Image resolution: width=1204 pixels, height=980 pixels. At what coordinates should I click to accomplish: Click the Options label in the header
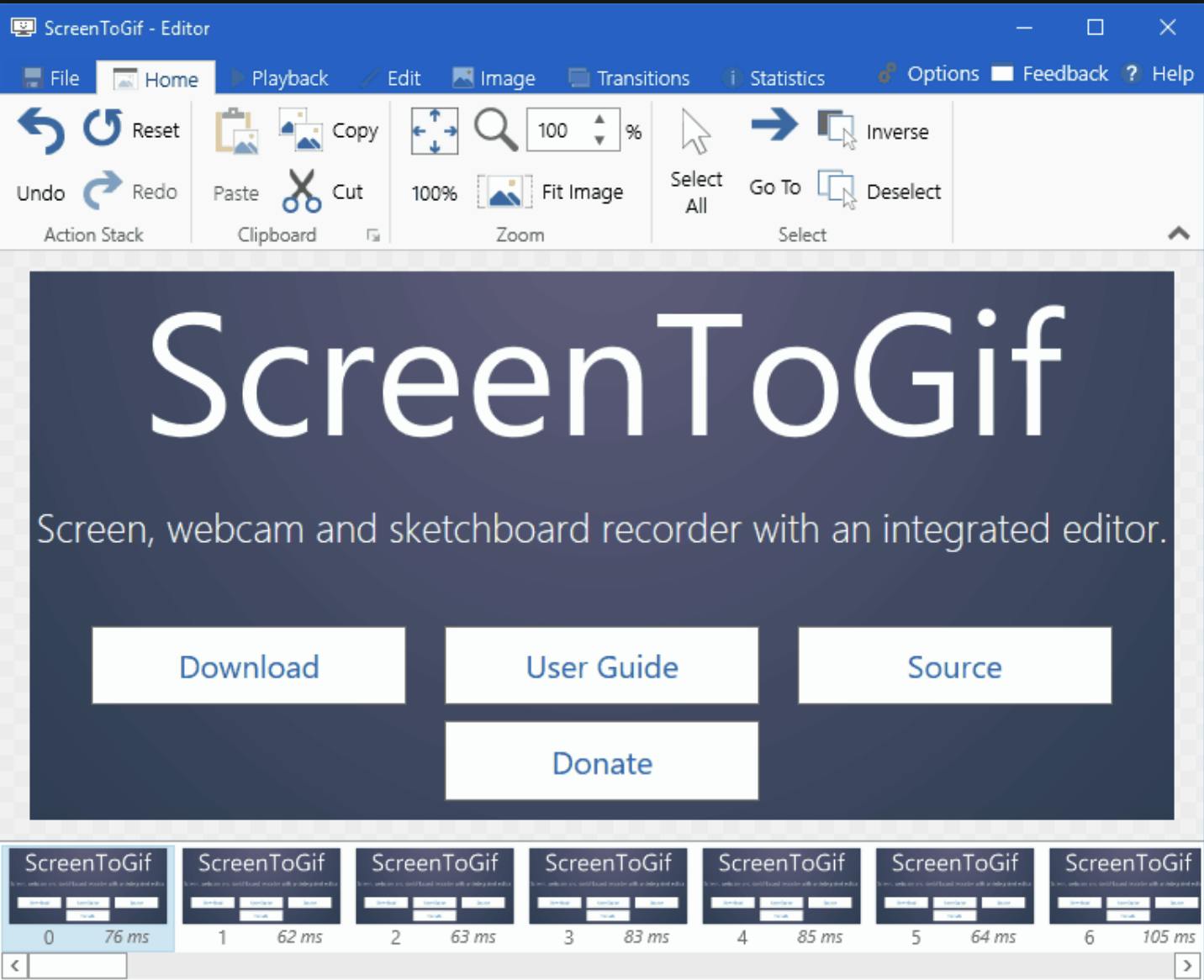pyautogui.click(x=943, y=74)
